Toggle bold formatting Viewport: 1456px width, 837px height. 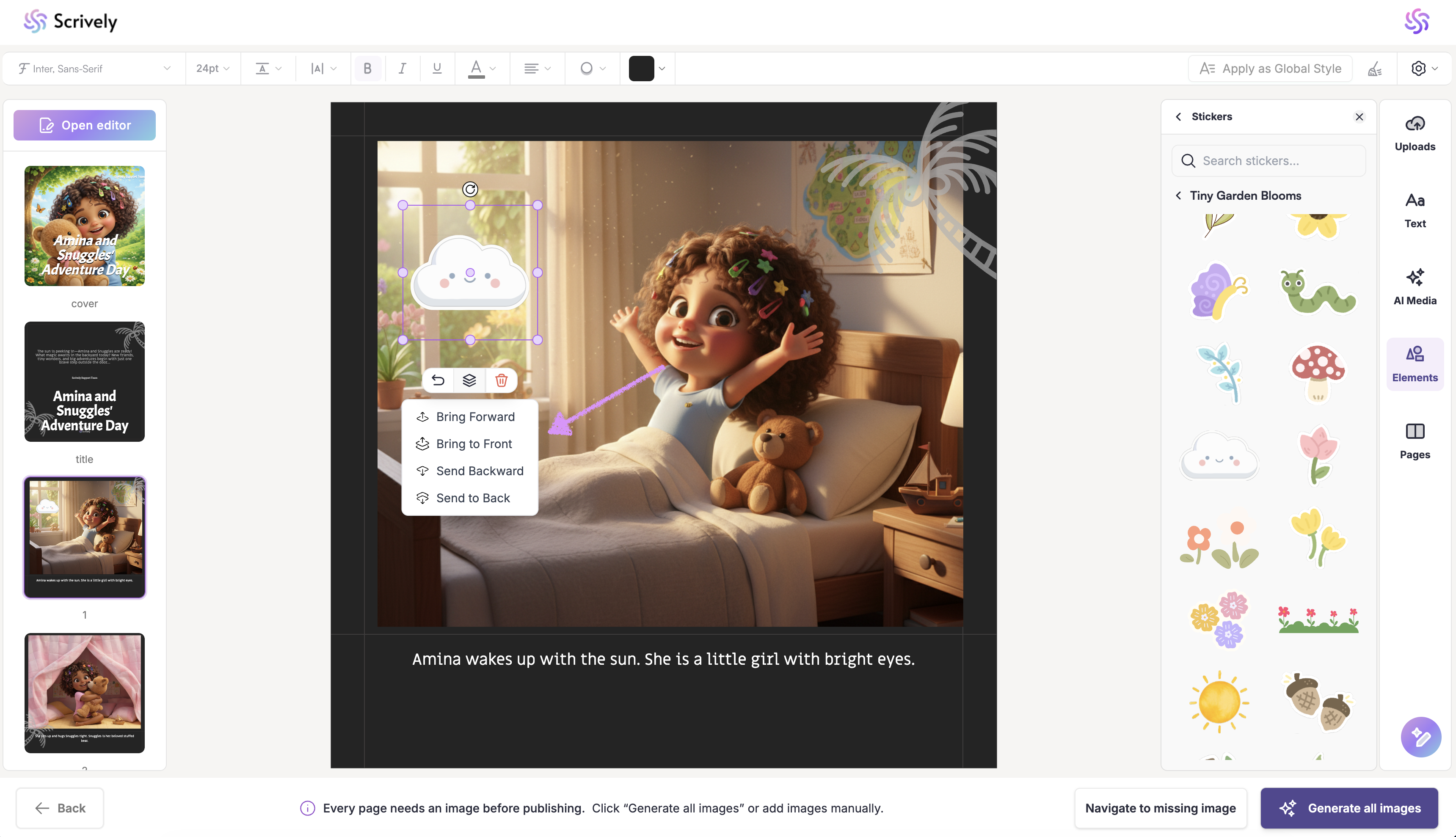(367, 69)
